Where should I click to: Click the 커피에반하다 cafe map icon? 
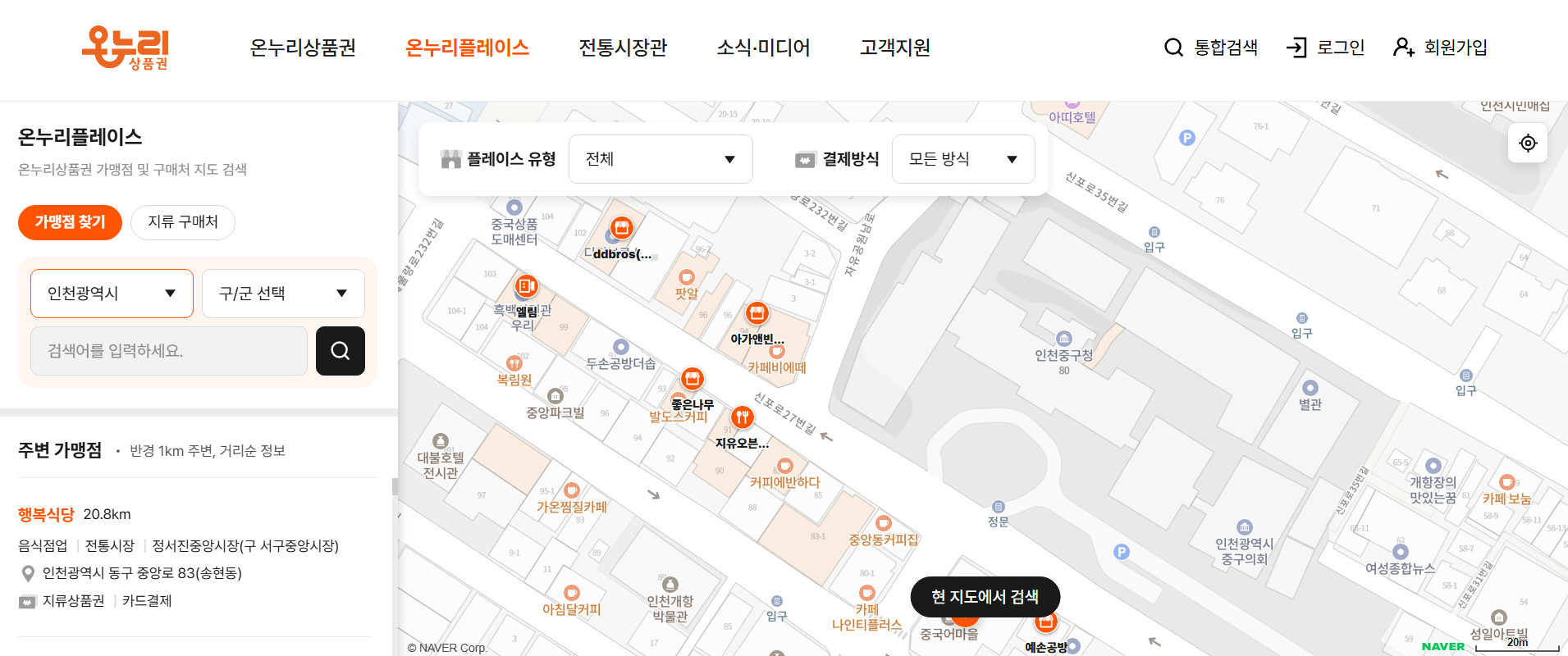point(785,466)
